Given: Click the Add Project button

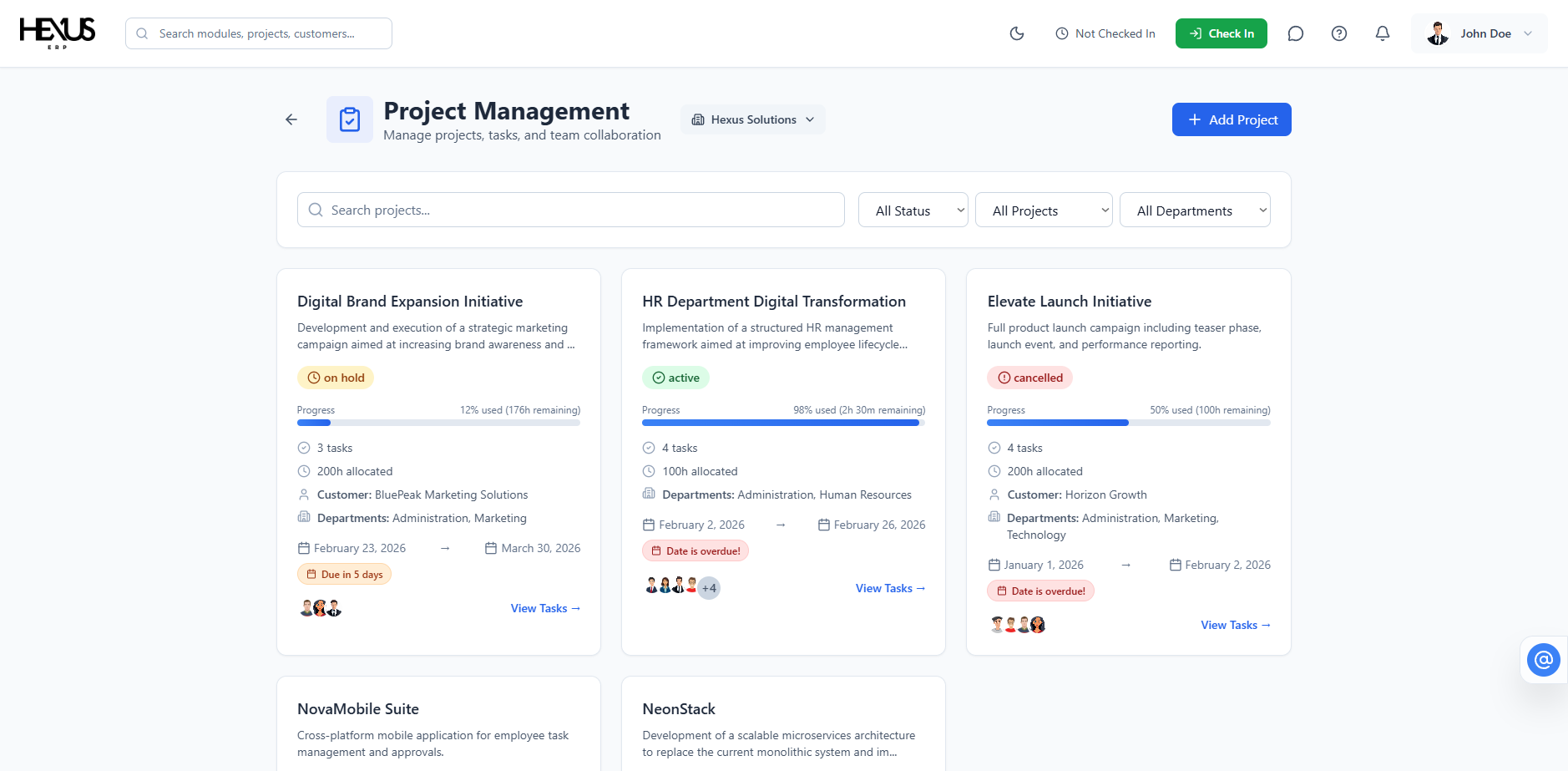Looking at the screenshot, I should tap(1232, 119).
